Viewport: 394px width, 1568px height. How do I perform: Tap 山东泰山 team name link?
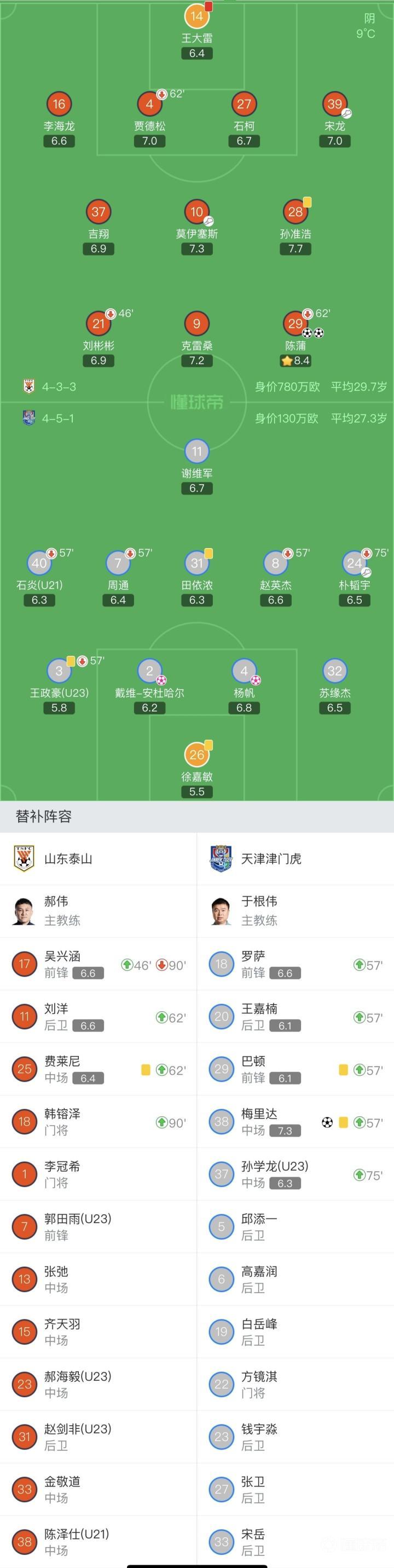pos(68,858)
